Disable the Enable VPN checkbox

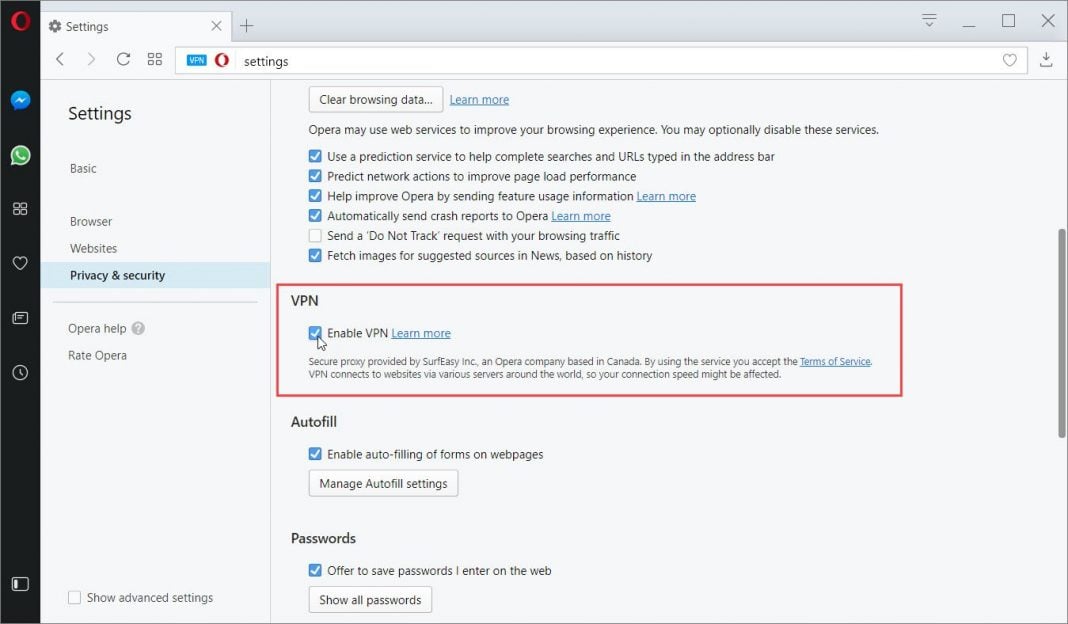315,333
